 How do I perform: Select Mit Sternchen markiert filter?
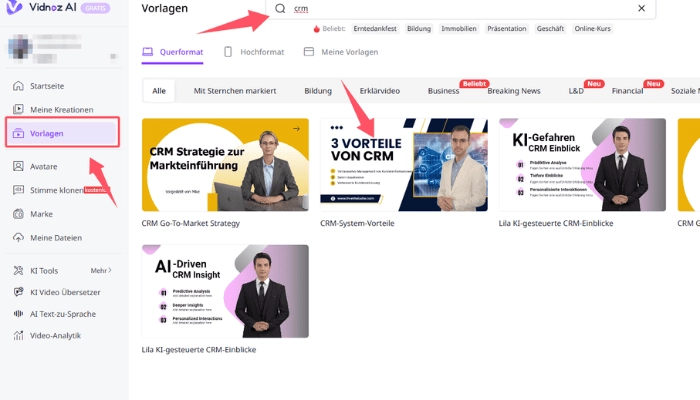click(235, 91)
